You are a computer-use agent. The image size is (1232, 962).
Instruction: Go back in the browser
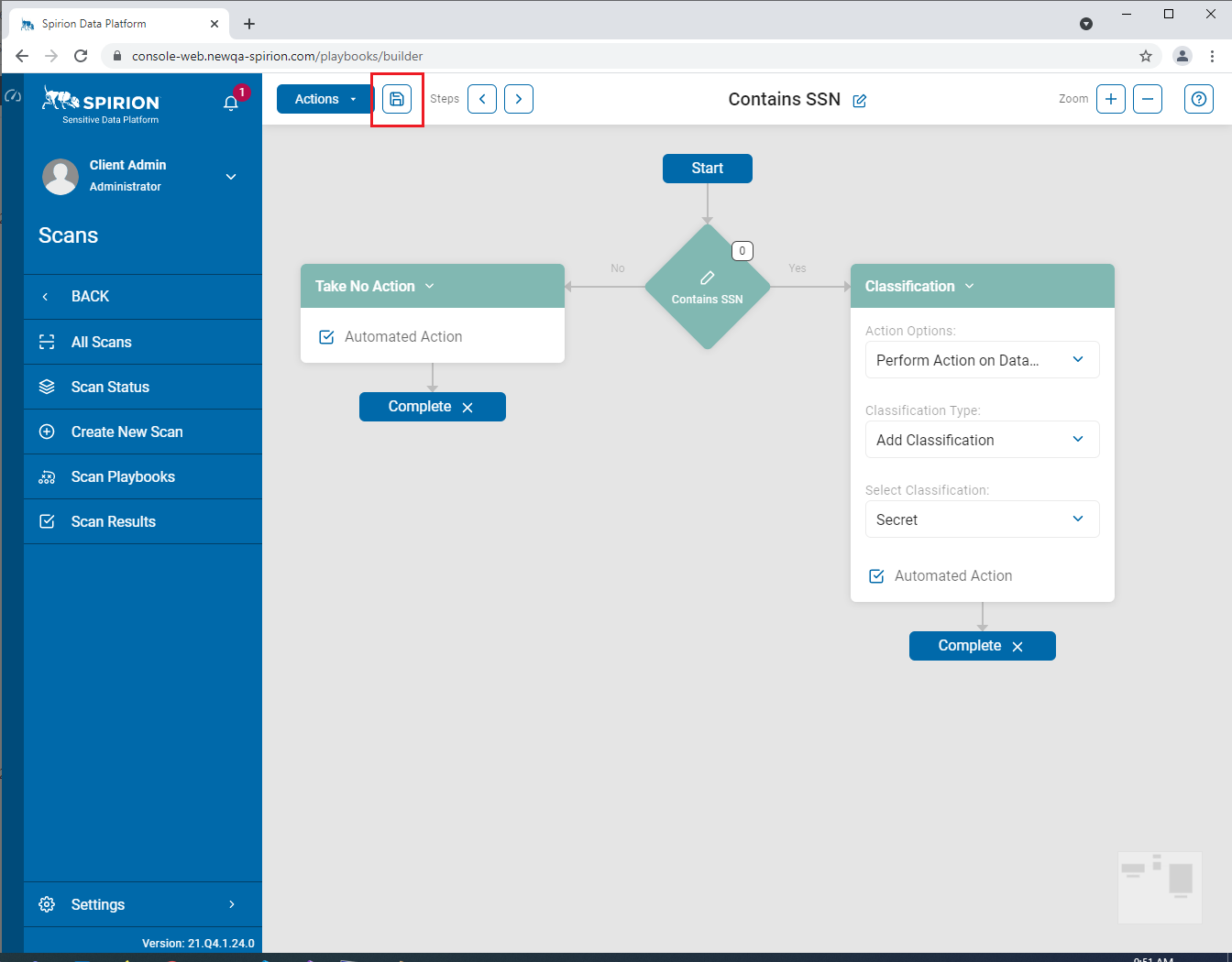22,56
